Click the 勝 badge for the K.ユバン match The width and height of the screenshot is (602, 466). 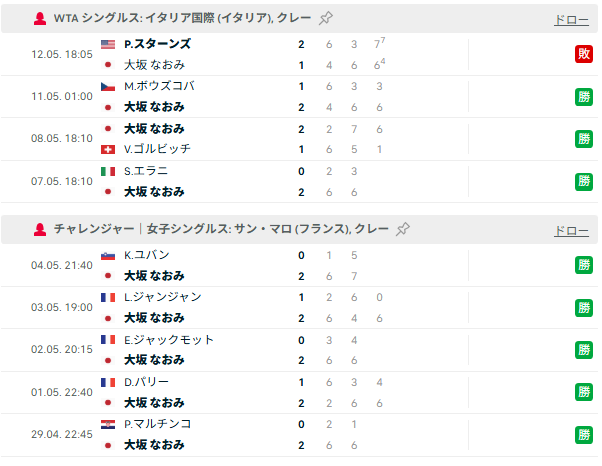point(584,265)
